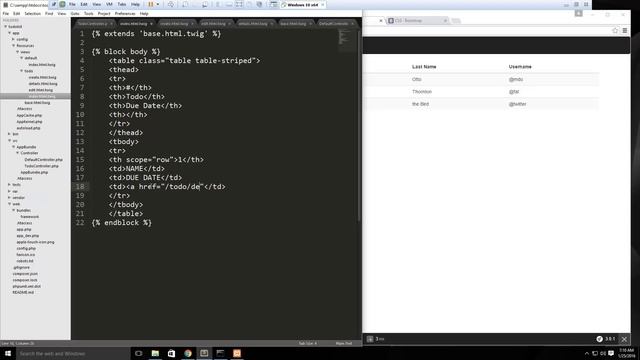640x360 pixels.
Task: Expand the config folder
Action: coord(13,39)
